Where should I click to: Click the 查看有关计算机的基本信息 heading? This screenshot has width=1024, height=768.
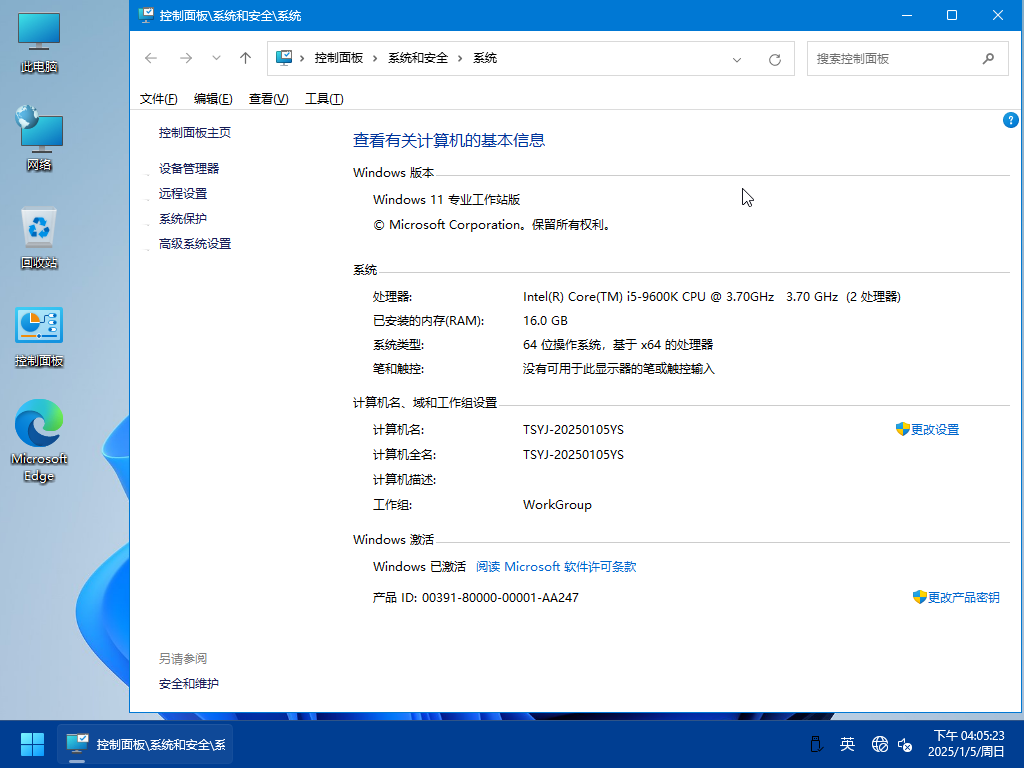point(449,140)
